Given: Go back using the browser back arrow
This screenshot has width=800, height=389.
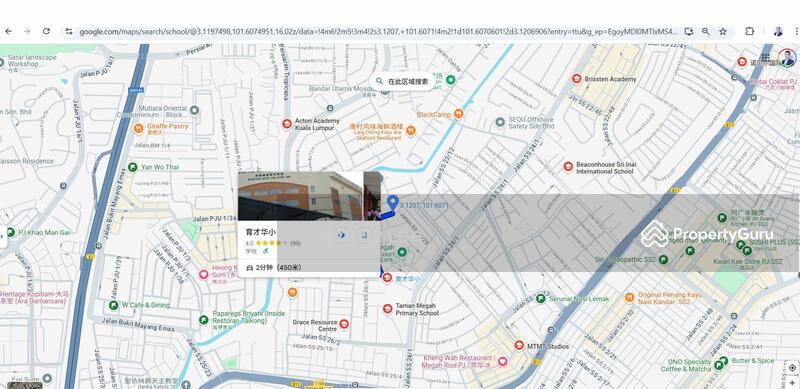Looking at the screenshot, I should 9,31.
